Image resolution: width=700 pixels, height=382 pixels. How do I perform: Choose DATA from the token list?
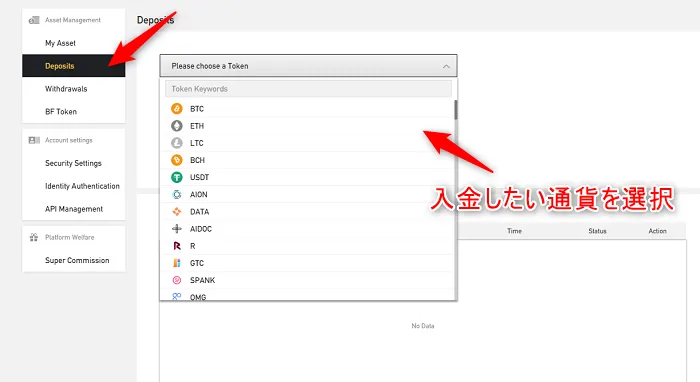[x=308, y=212]
